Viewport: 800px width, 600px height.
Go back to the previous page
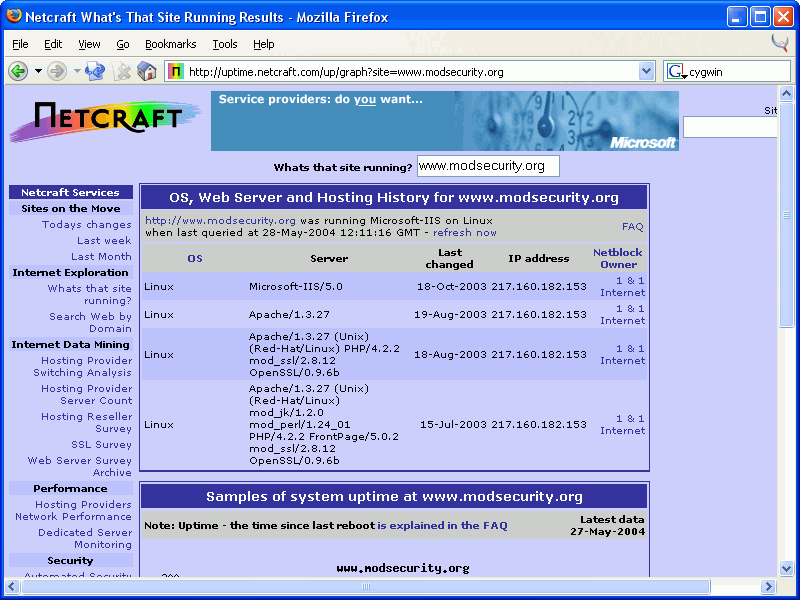pyautogui.click(x=19, y=71)
